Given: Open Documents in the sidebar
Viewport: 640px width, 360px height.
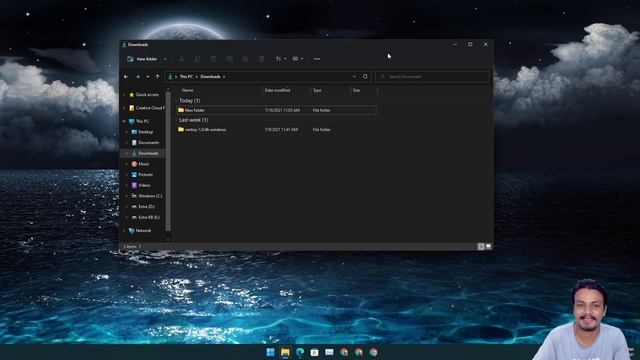Looking at the screenshot, I should [x=145, y=142].
